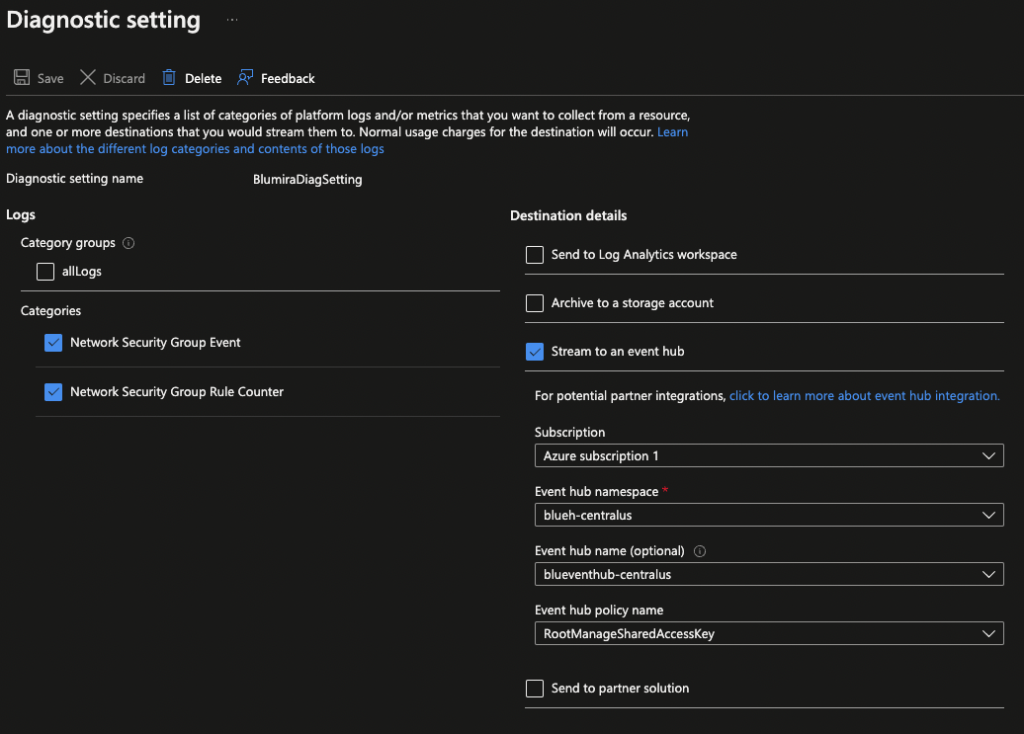Click the Delete trash icon
The height and width of the screenshot is (734, 1024).
(x=170, y=77)
